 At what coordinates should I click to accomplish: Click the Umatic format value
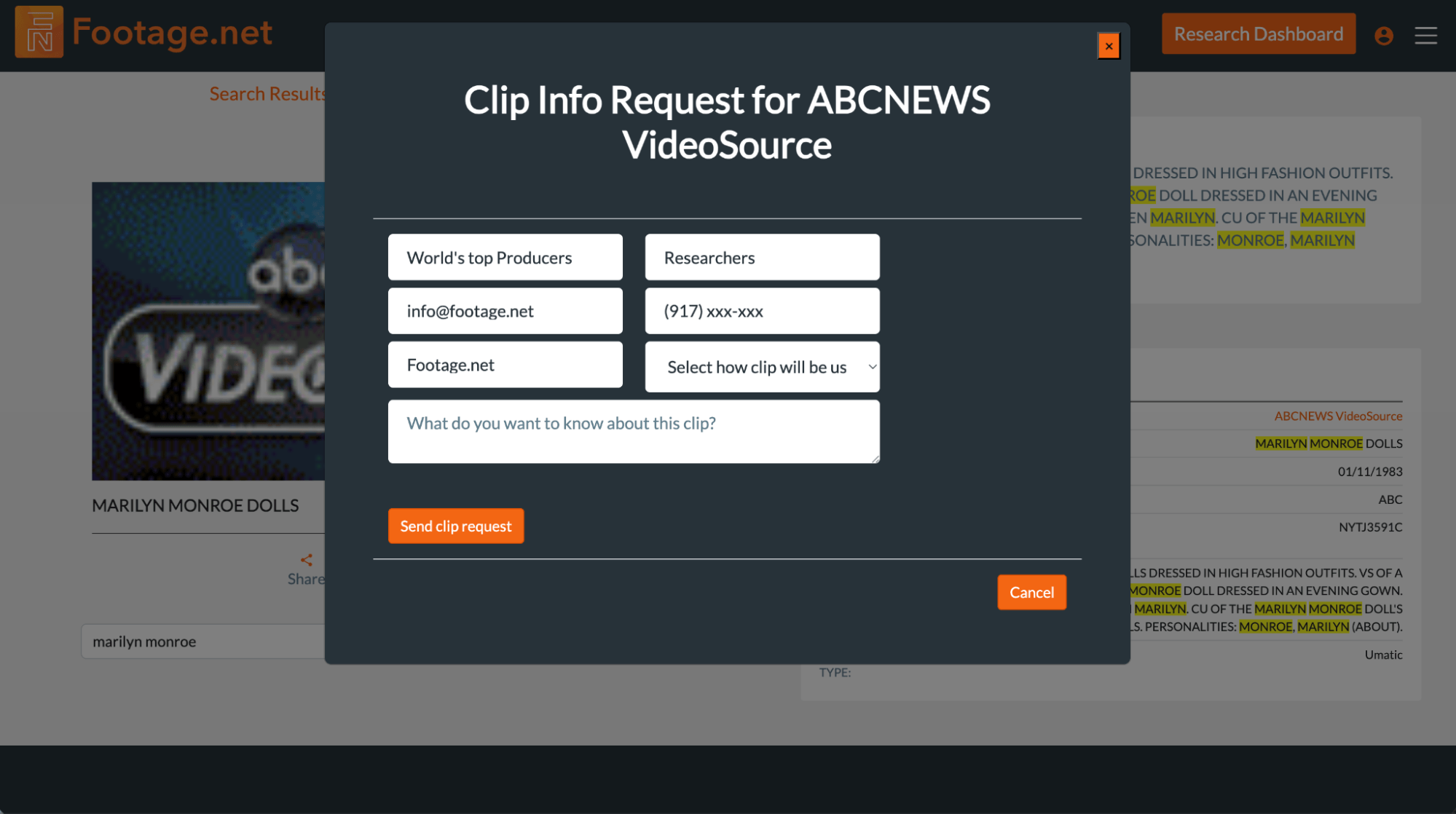1383,655
